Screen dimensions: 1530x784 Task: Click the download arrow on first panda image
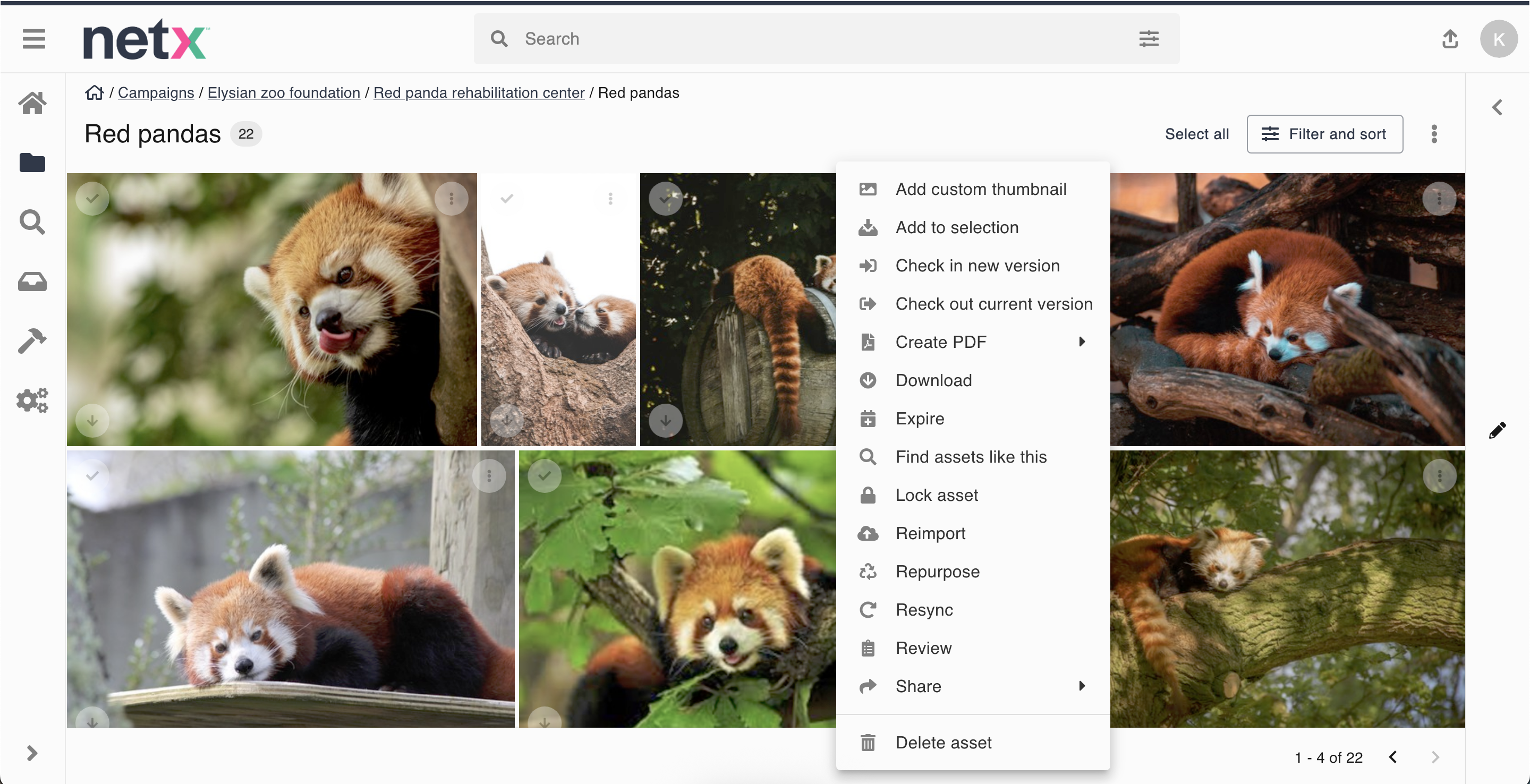[92, 421]
